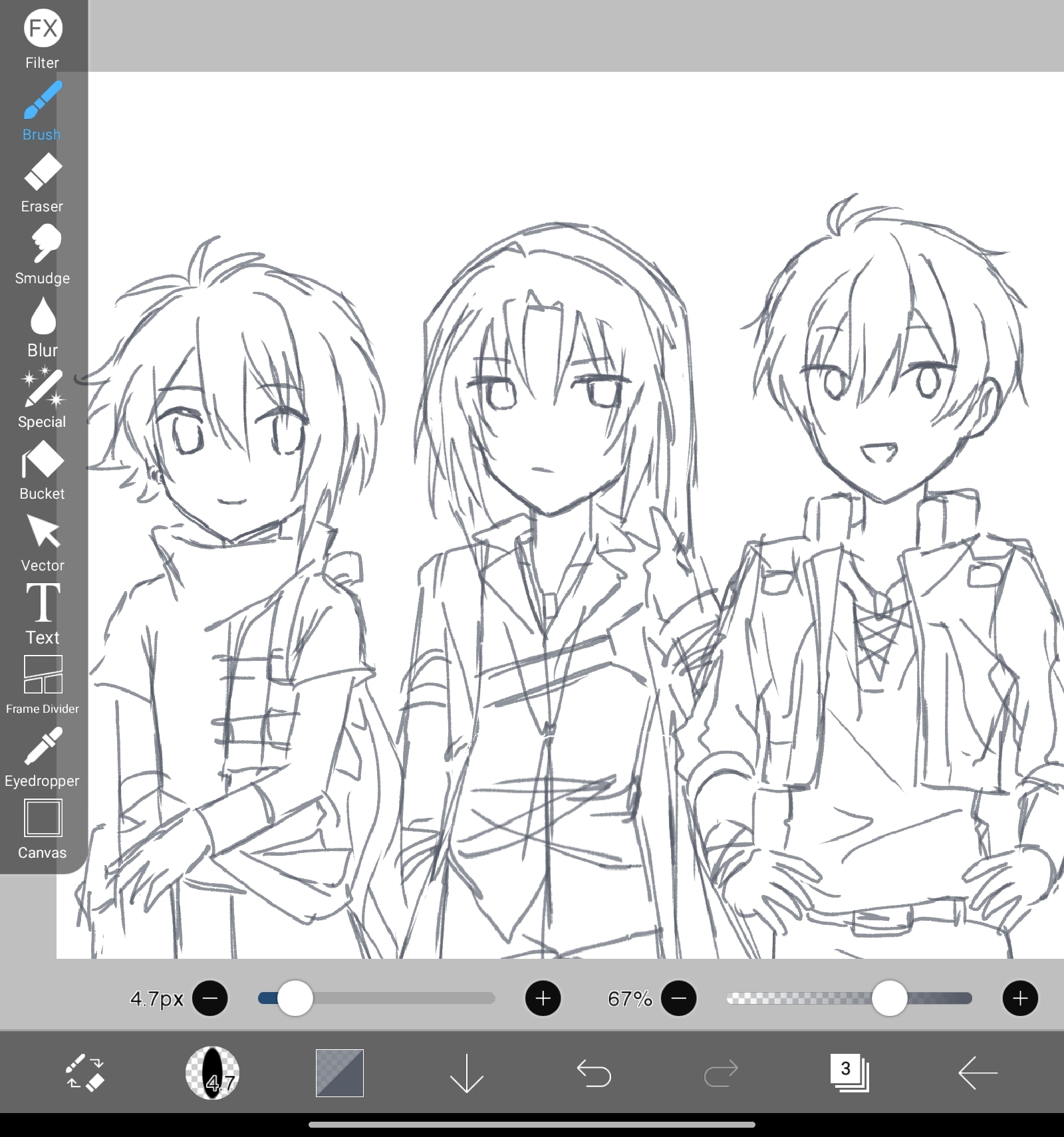The height and width of the screenshot is (1137, 1064).
Task: Choose the Blur tool
Action: [43, 326]
